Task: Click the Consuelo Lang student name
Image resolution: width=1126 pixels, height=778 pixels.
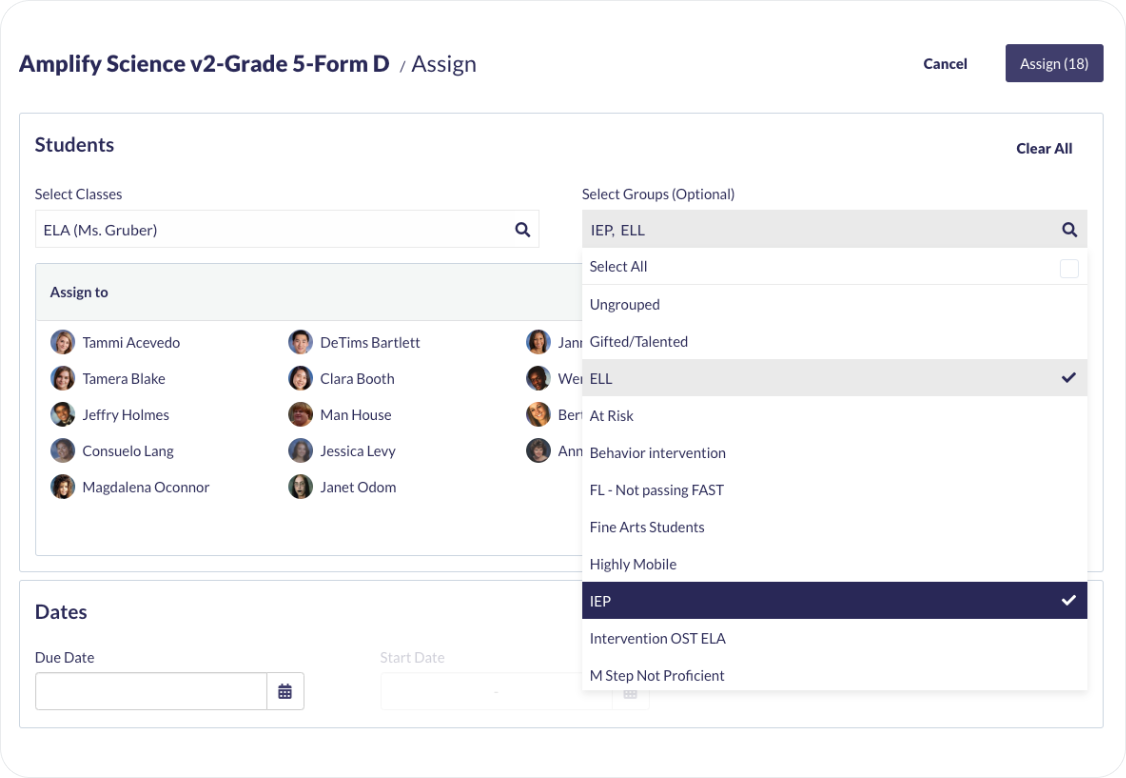Action: tap(128, 451)
